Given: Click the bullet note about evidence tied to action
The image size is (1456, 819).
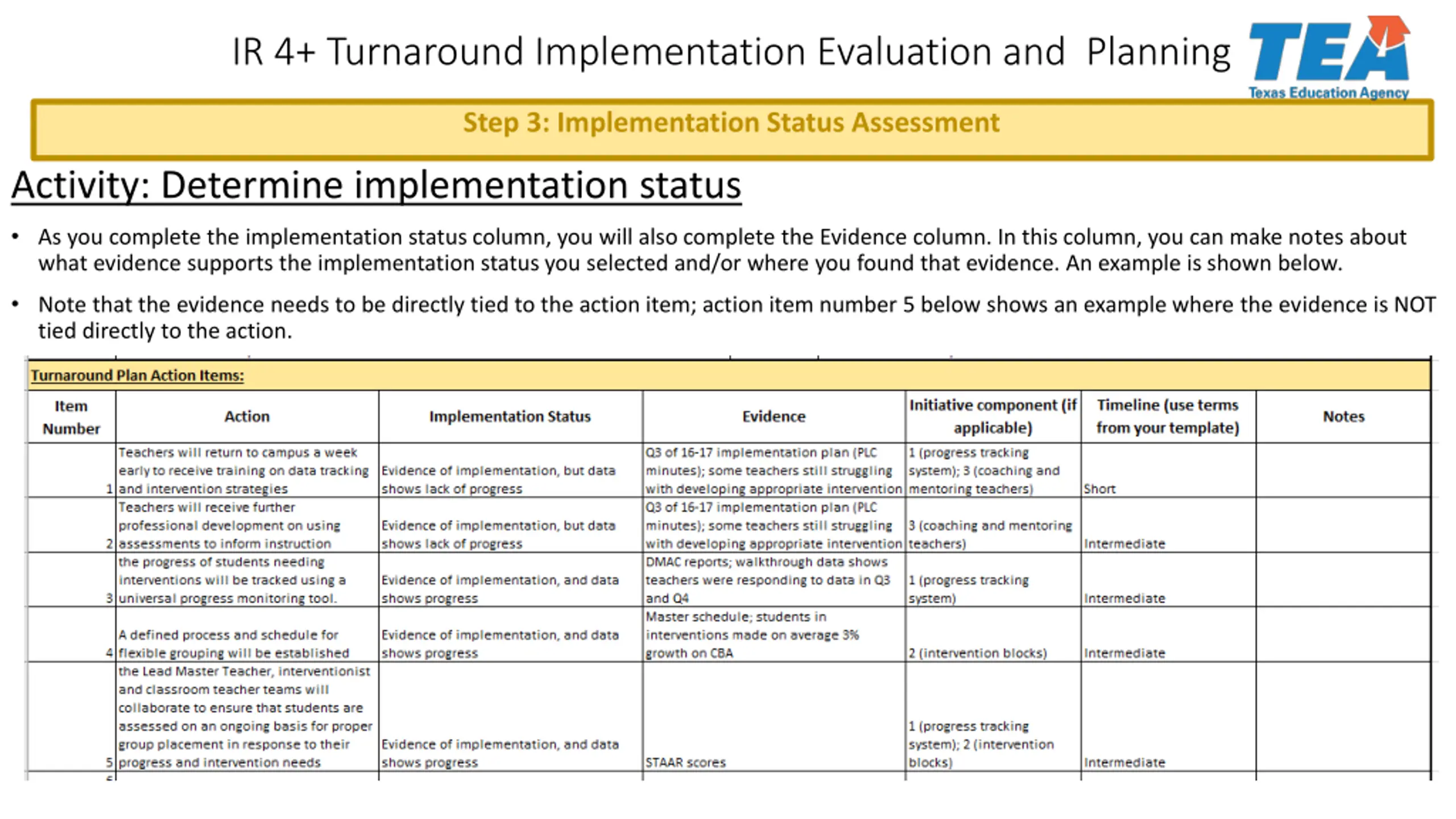Looking at the screenshot, I should point(736,318).
